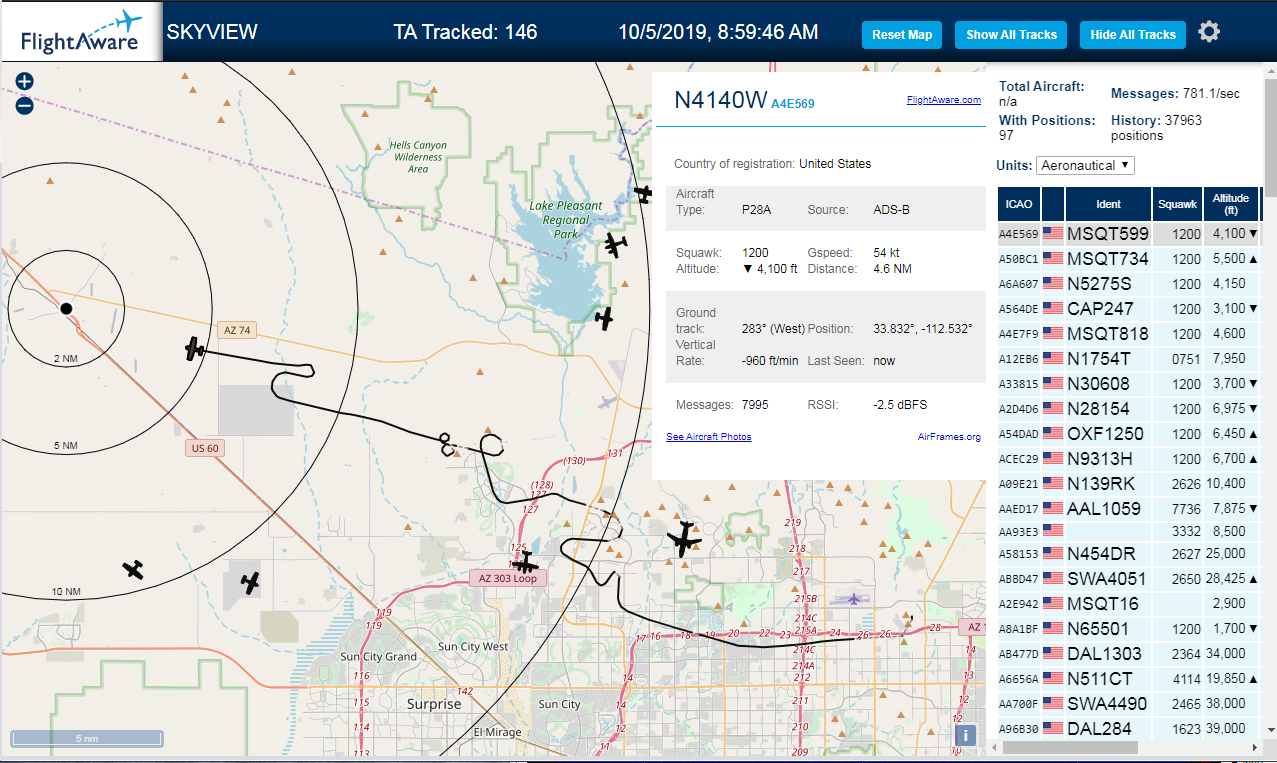This screenshot has height=763, width=1277.
Task: Select the DAL1303 aircraft row
Action: click(1129, 654)
